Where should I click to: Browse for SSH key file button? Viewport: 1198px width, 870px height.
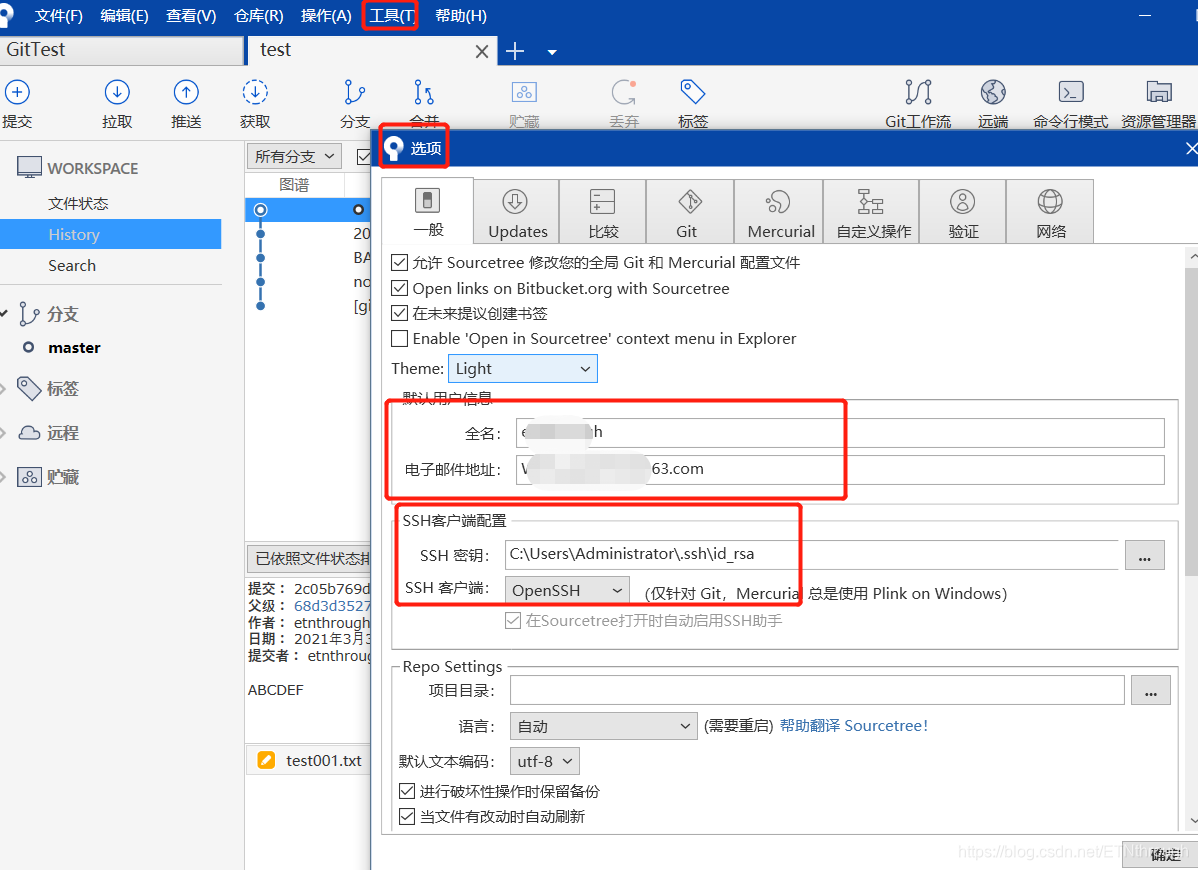tap(1145, 555)
